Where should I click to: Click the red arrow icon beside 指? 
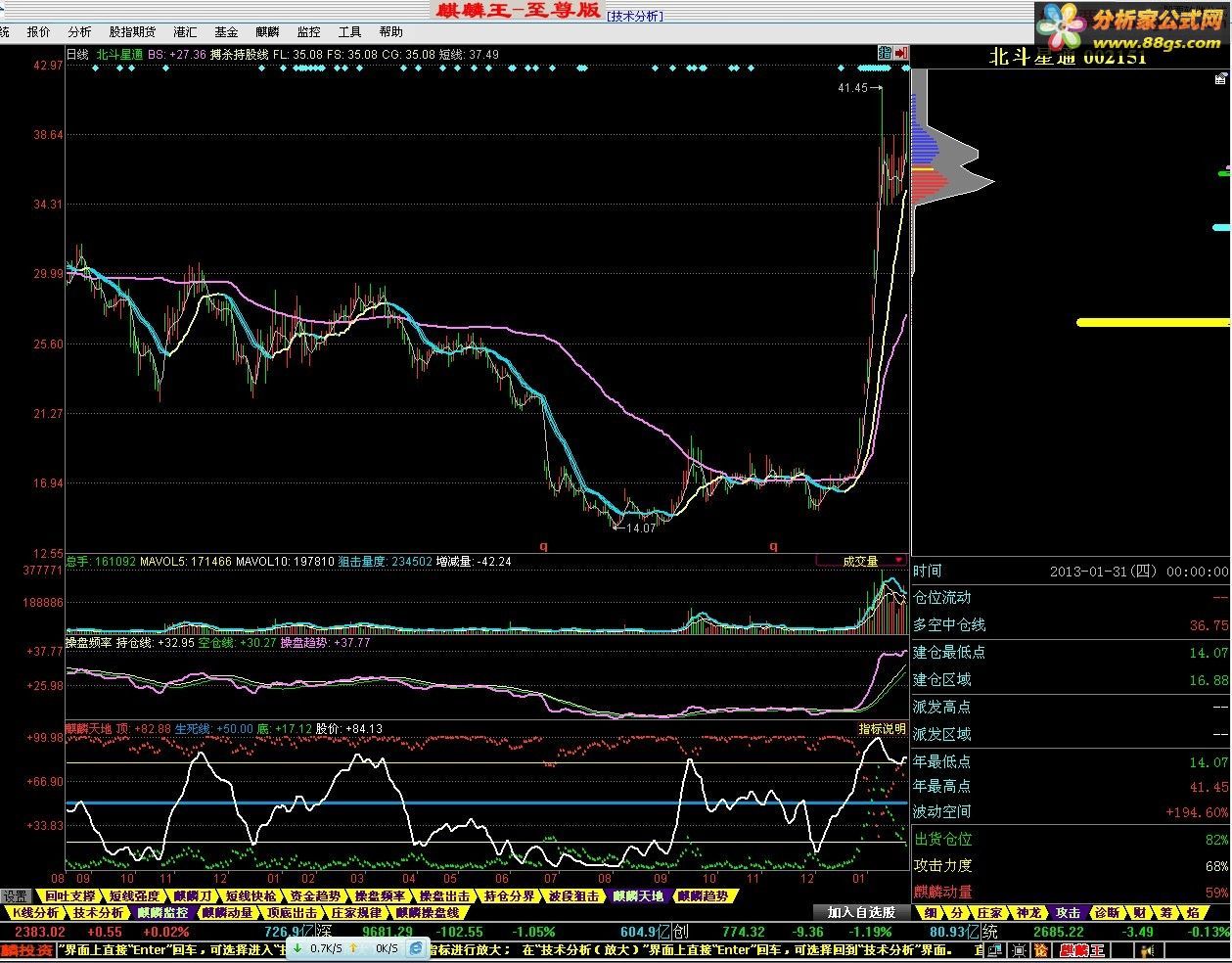coord(900,53)
